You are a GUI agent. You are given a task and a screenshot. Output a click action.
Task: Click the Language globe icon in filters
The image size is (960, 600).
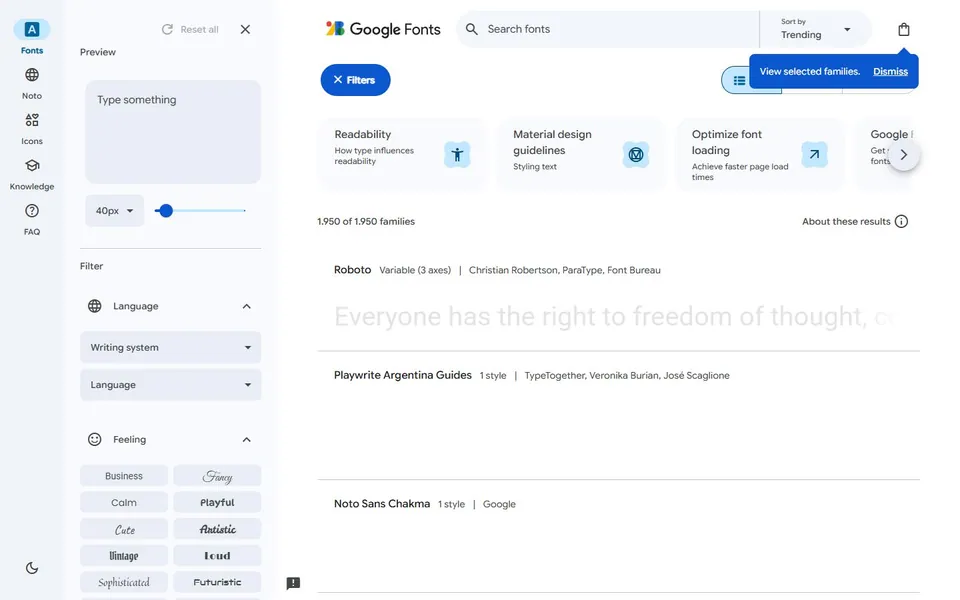[x=94, y=306]
